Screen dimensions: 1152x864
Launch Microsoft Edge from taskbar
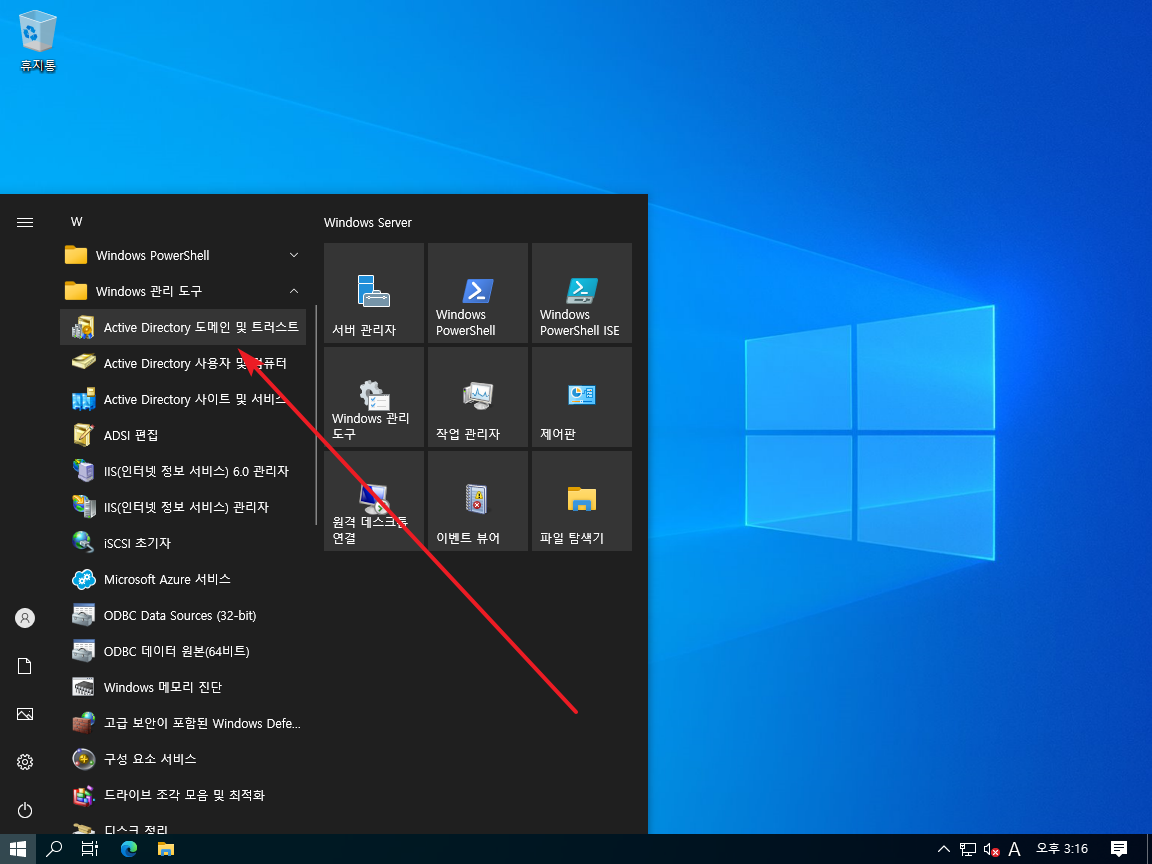click(x=129, y=849)
